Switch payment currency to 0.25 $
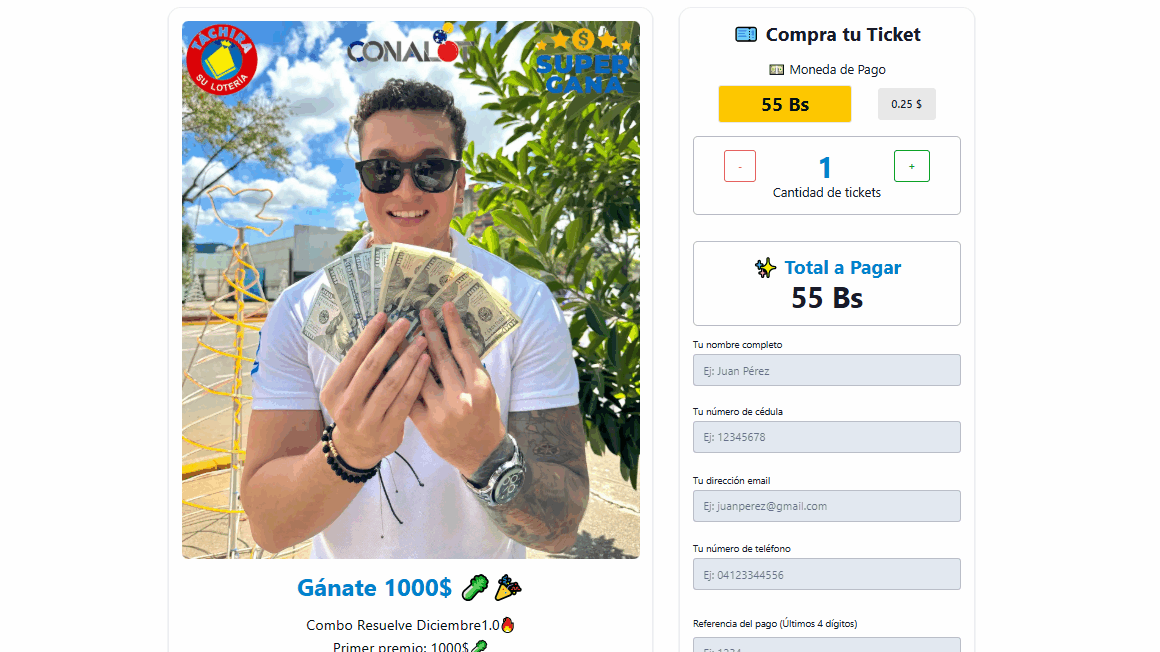 (x=906, y=104)
